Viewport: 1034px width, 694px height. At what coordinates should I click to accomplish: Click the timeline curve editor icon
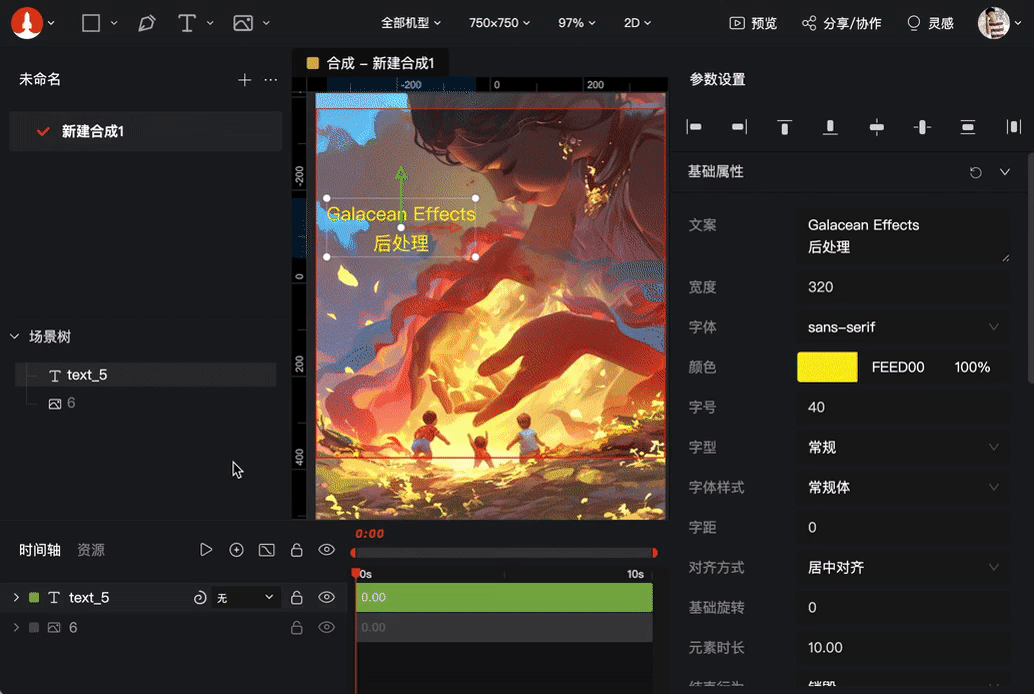[x=266, y=550]
